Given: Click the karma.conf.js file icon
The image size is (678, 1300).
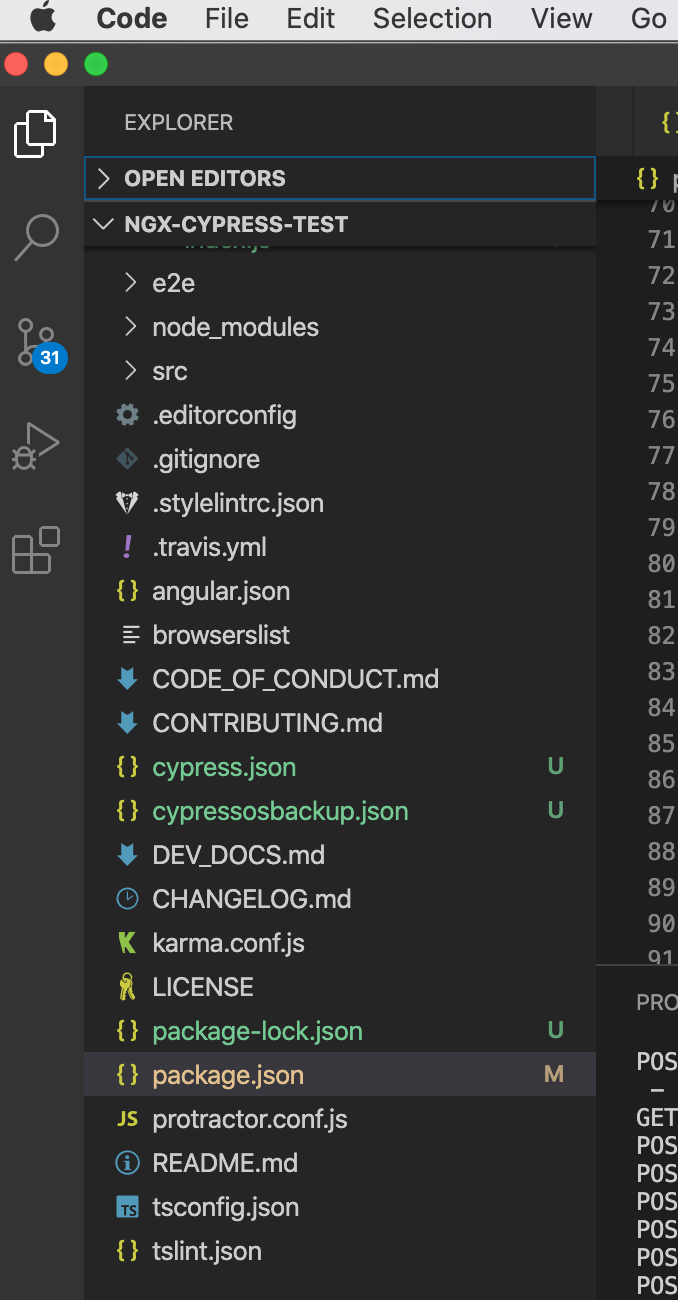Looking at the screenshot, I should coord(127,943).
